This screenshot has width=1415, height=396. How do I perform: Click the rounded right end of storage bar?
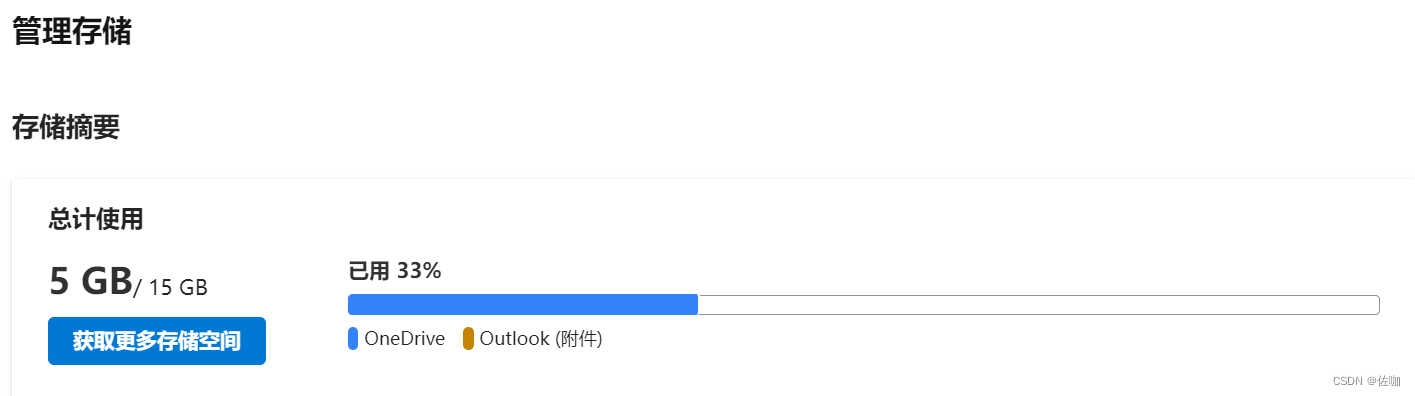(x=1376, y=305)
